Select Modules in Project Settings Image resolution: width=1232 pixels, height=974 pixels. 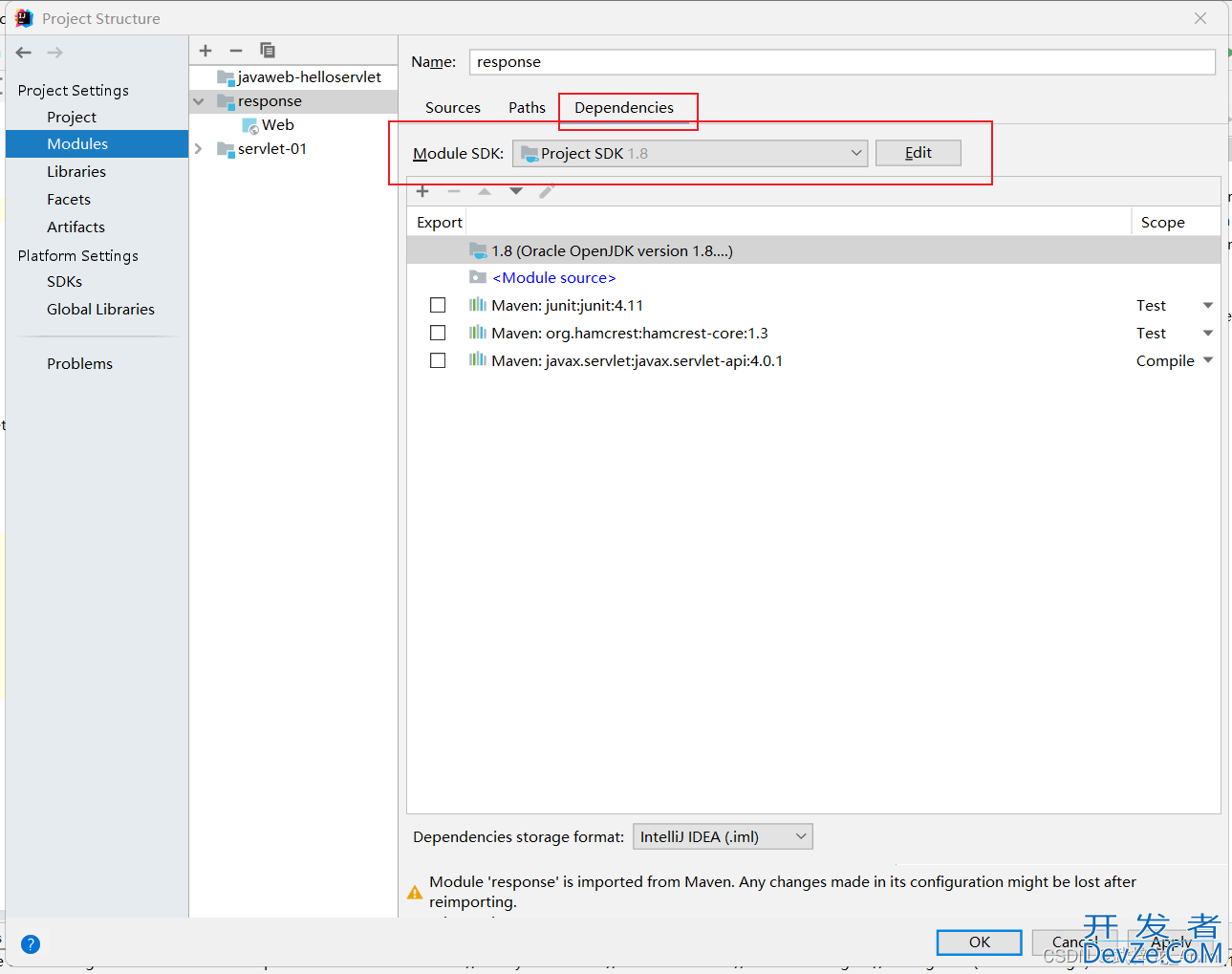[97, 144]
